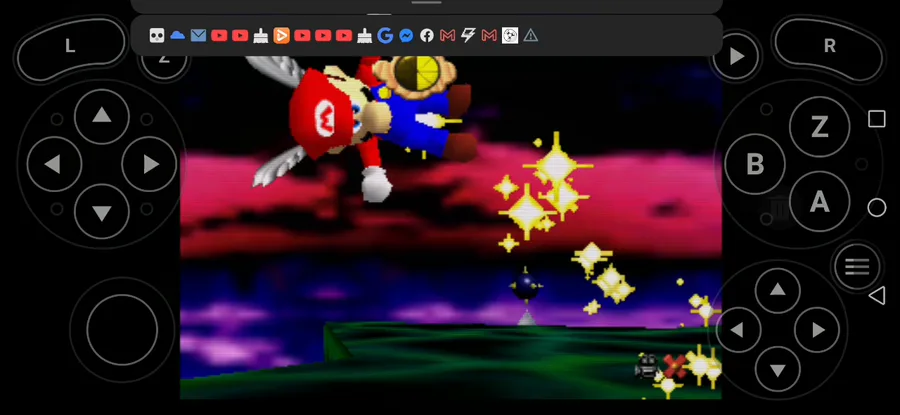Screen dimensions: 900x415
Task: Open the emulator hamburger menu
Action: tap(856, 266)
